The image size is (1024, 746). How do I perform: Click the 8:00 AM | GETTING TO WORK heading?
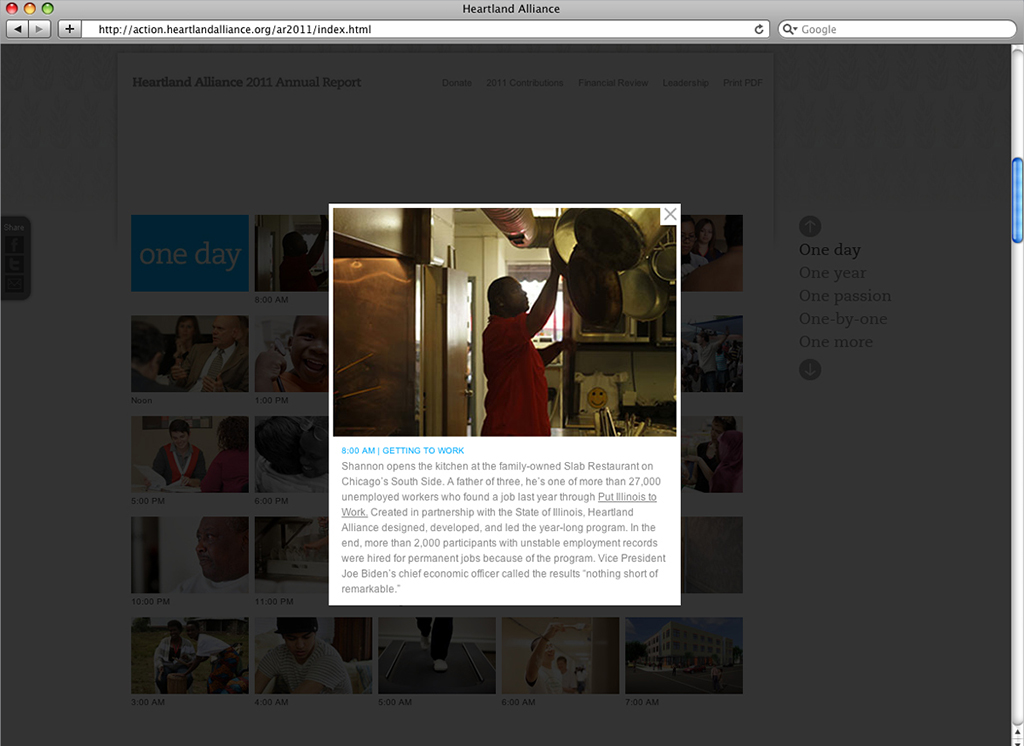click(x=402, y=451)
